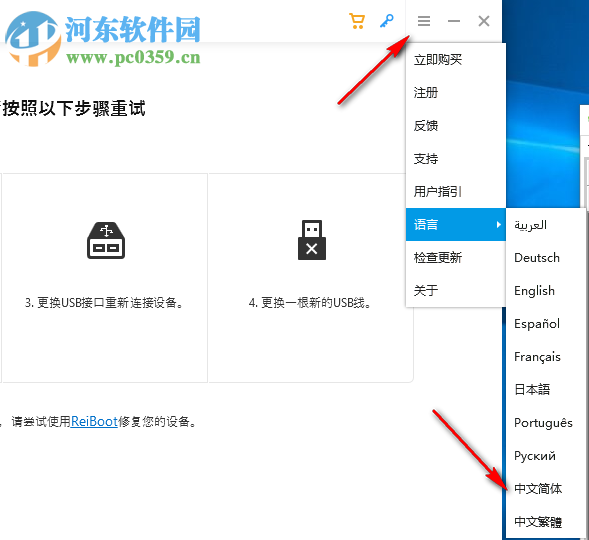Open 关于 menu entry
The width and height of the screenshot is (589, 540).
(x=456, y=290)
